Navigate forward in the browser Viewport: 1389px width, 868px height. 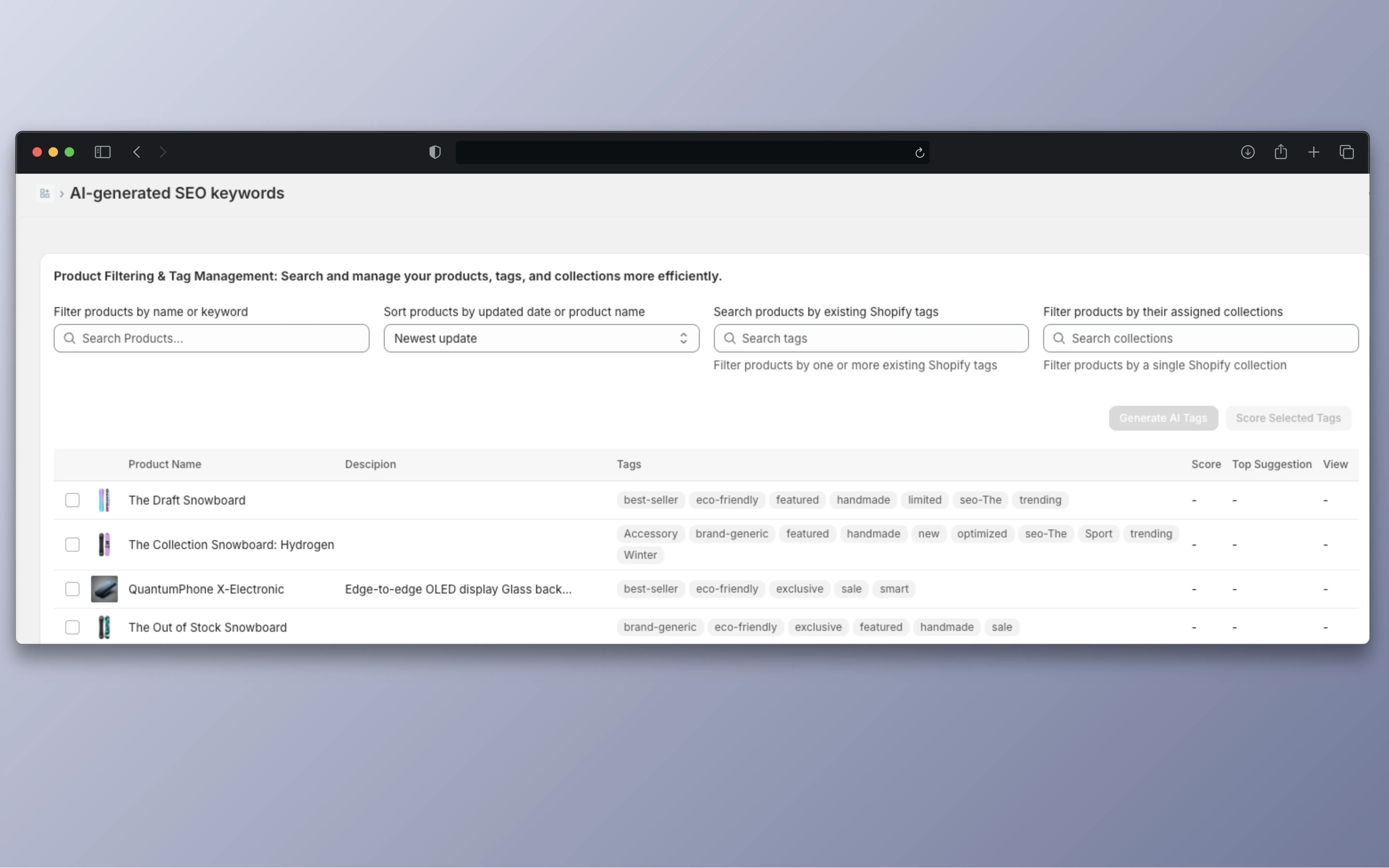pos(163,152)
